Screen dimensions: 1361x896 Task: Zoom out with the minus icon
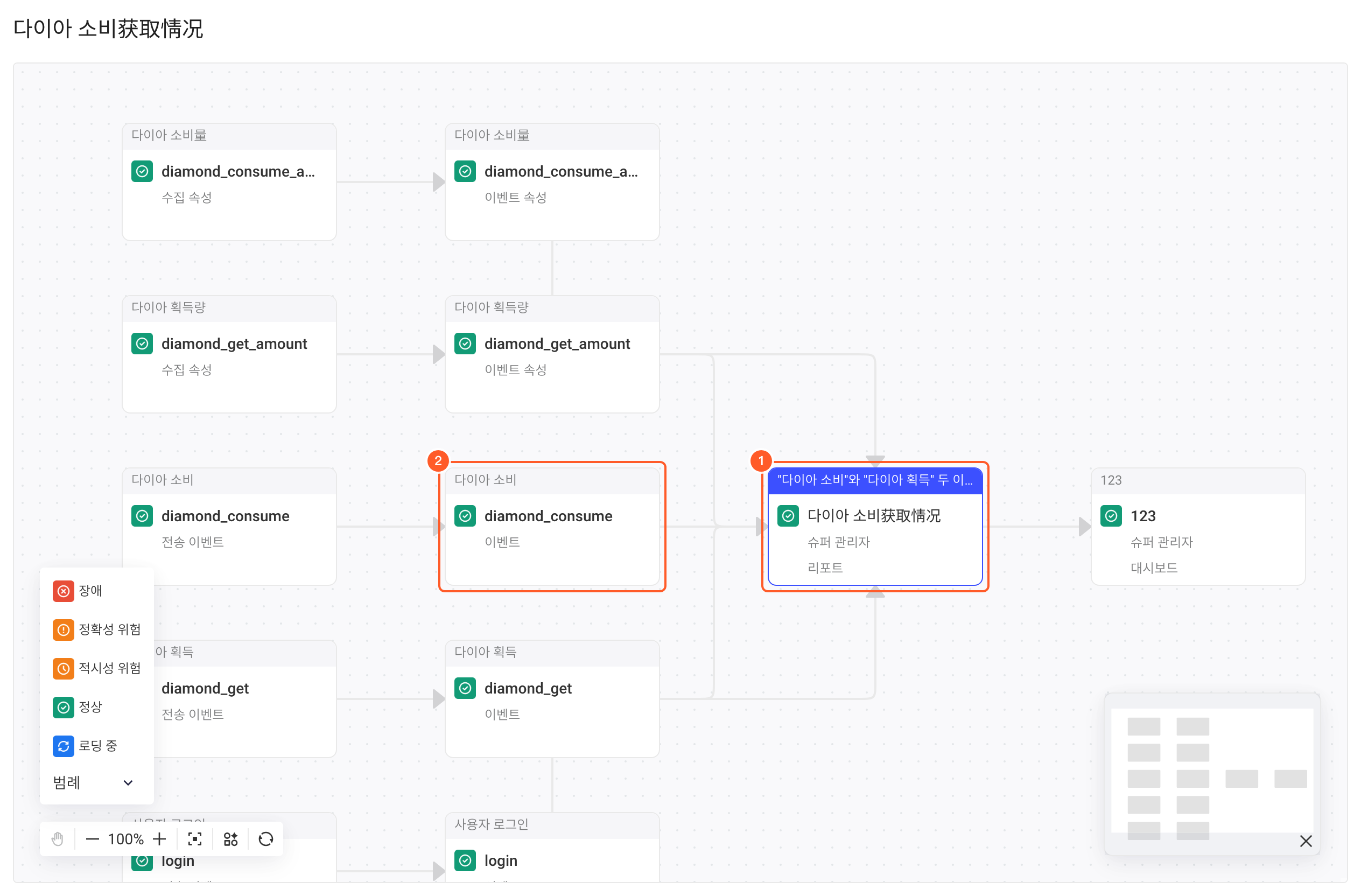coord(92,839)
